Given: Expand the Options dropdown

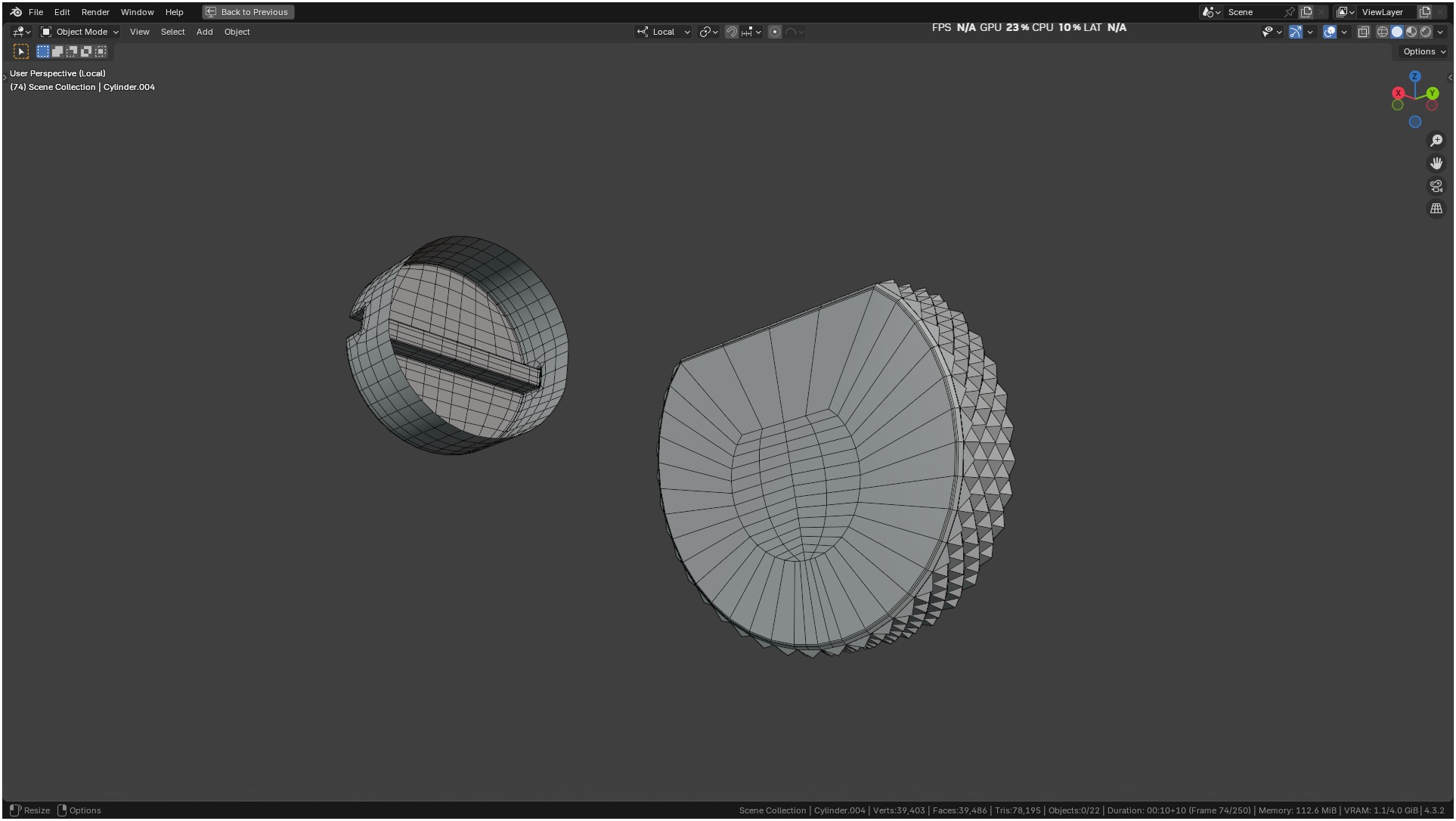Looking at the screenshot, I should (1423, 51).
